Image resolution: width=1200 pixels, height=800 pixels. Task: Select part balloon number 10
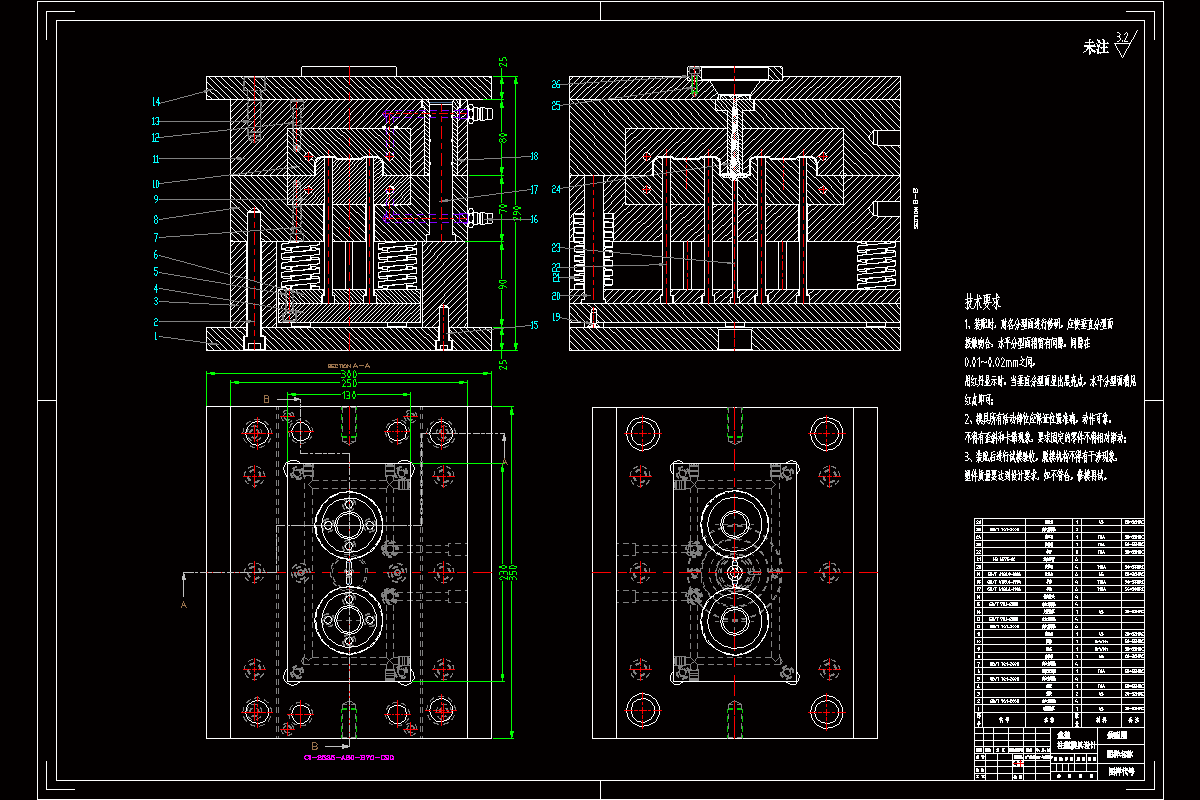pyautogui.click(x=156, y=184)
